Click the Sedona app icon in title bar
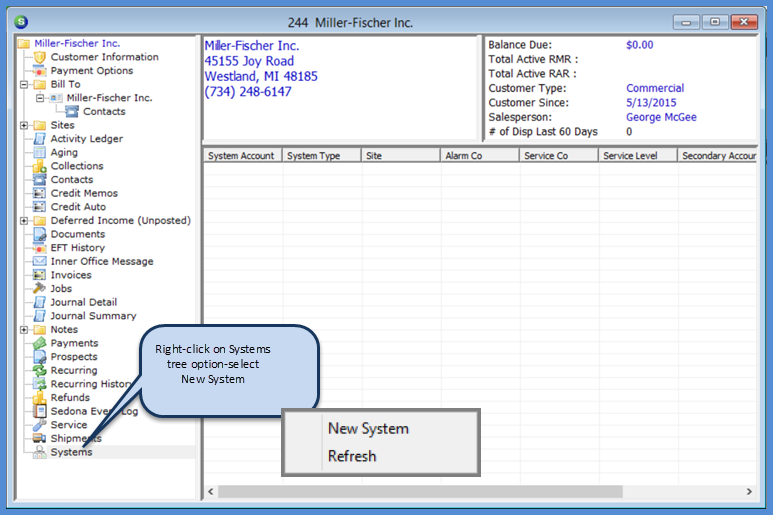This screenshot has width=773, height=515. 21,22
